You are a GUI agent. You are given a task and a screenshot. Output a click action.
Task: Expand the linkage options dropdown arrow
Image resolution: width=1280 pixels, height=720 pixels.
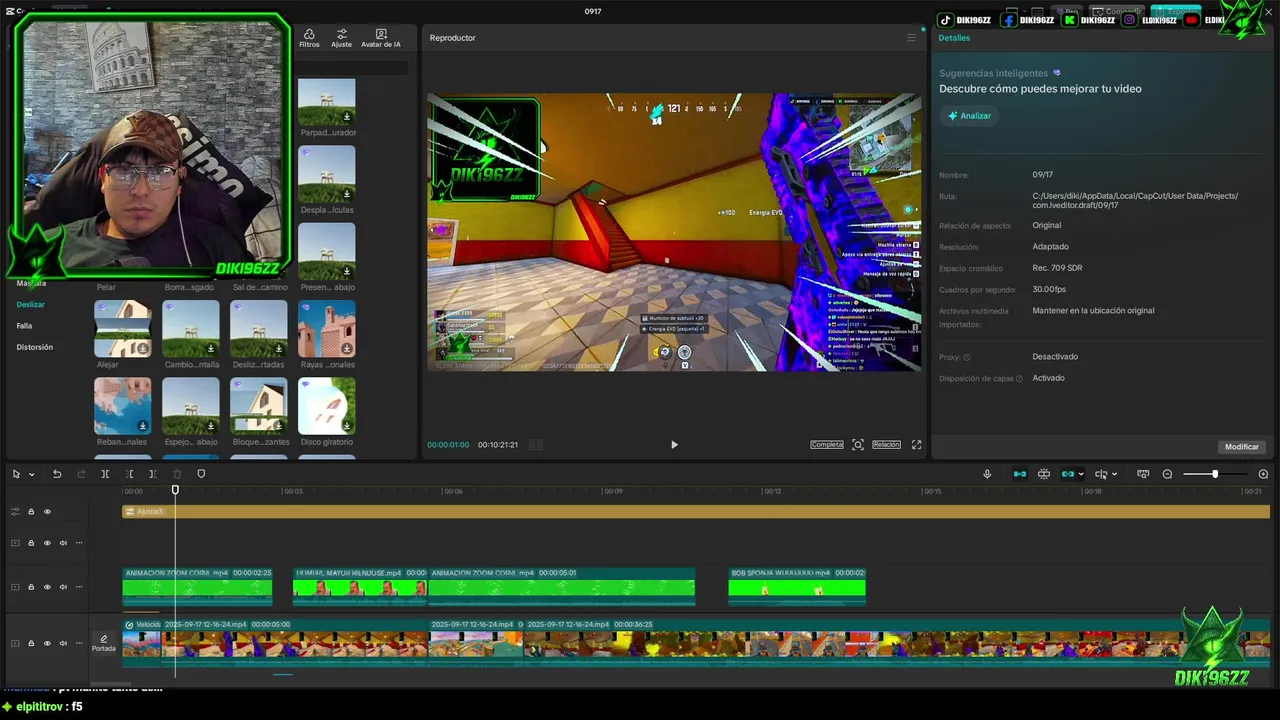tap(1081, 475)
